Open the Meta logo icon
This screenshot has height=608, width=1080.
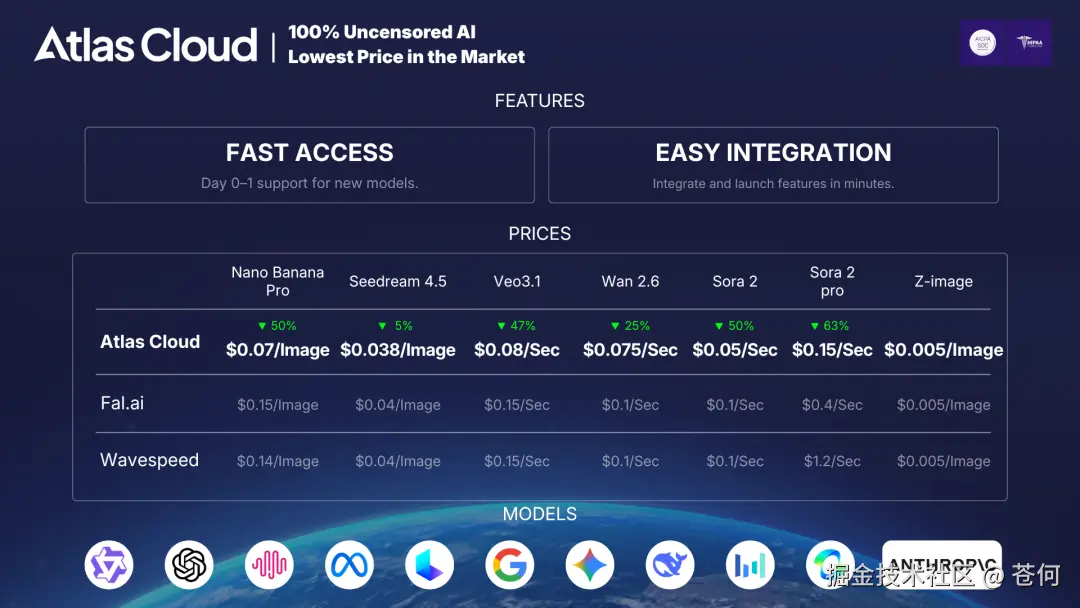(349, 566)
